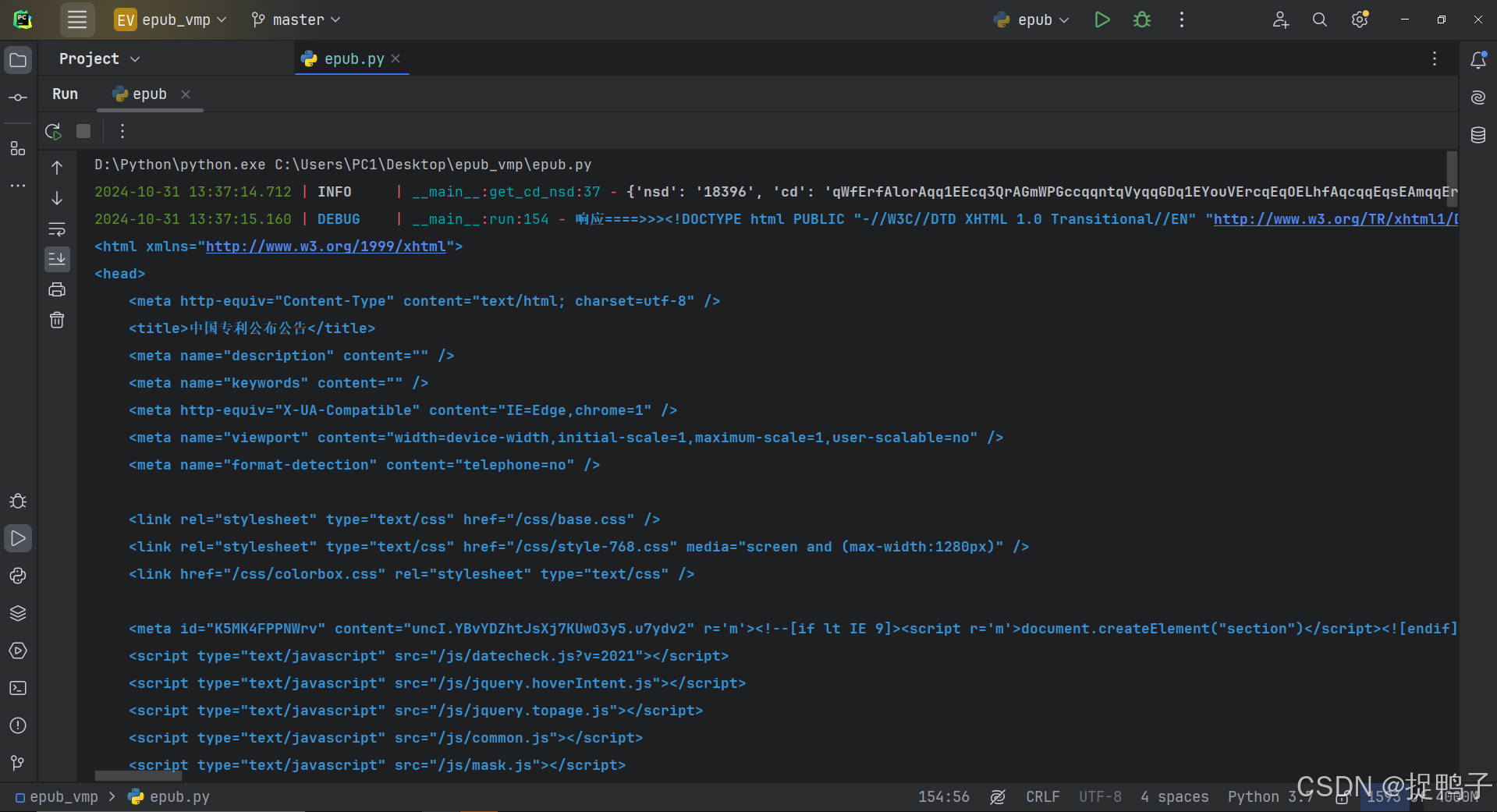
Task: Open the w3.org/TR/xhtml1 DTD link
Action: (x=1336, y=219)
